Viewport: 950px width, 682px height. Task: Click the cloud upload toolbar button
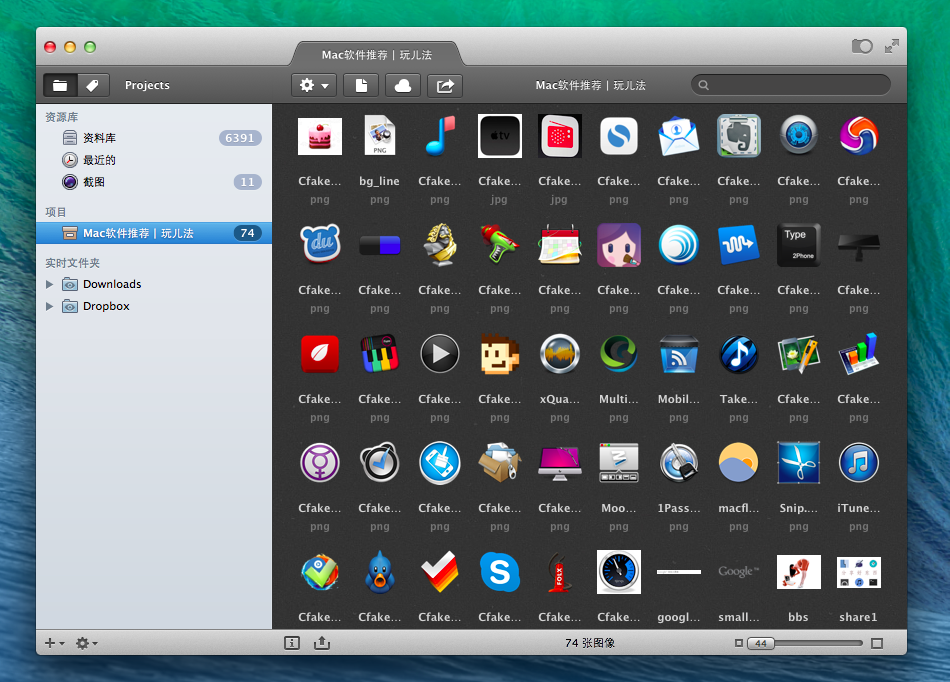tap(403, 85)
